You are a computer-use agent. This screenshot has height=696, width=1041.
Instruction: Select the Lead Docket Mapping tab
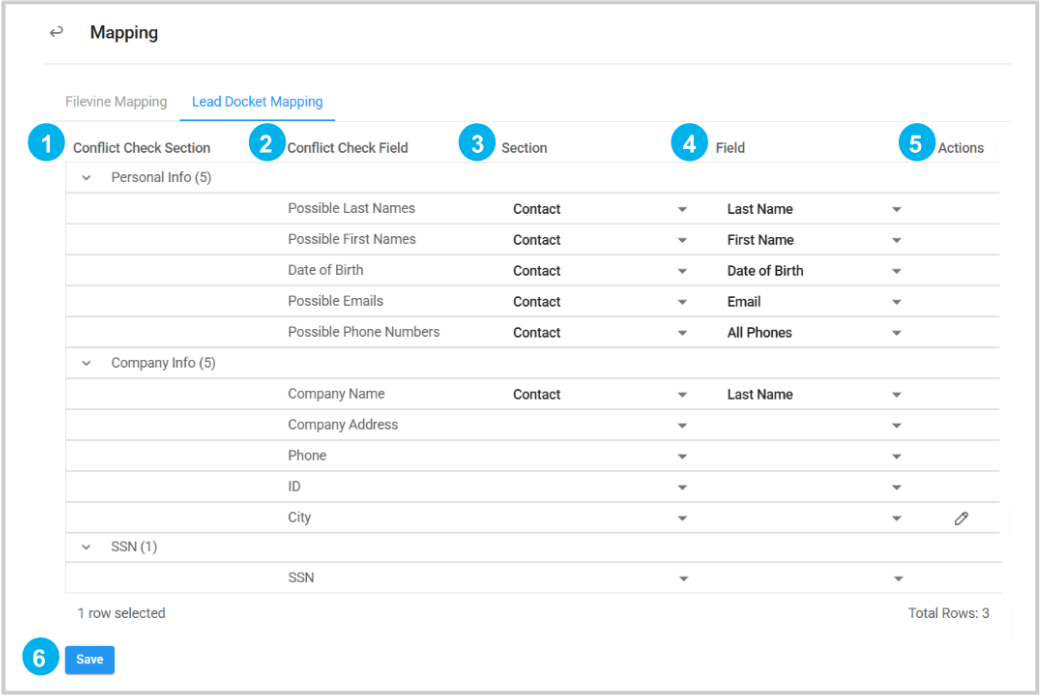pyautogui.click(x=257, y=102)
